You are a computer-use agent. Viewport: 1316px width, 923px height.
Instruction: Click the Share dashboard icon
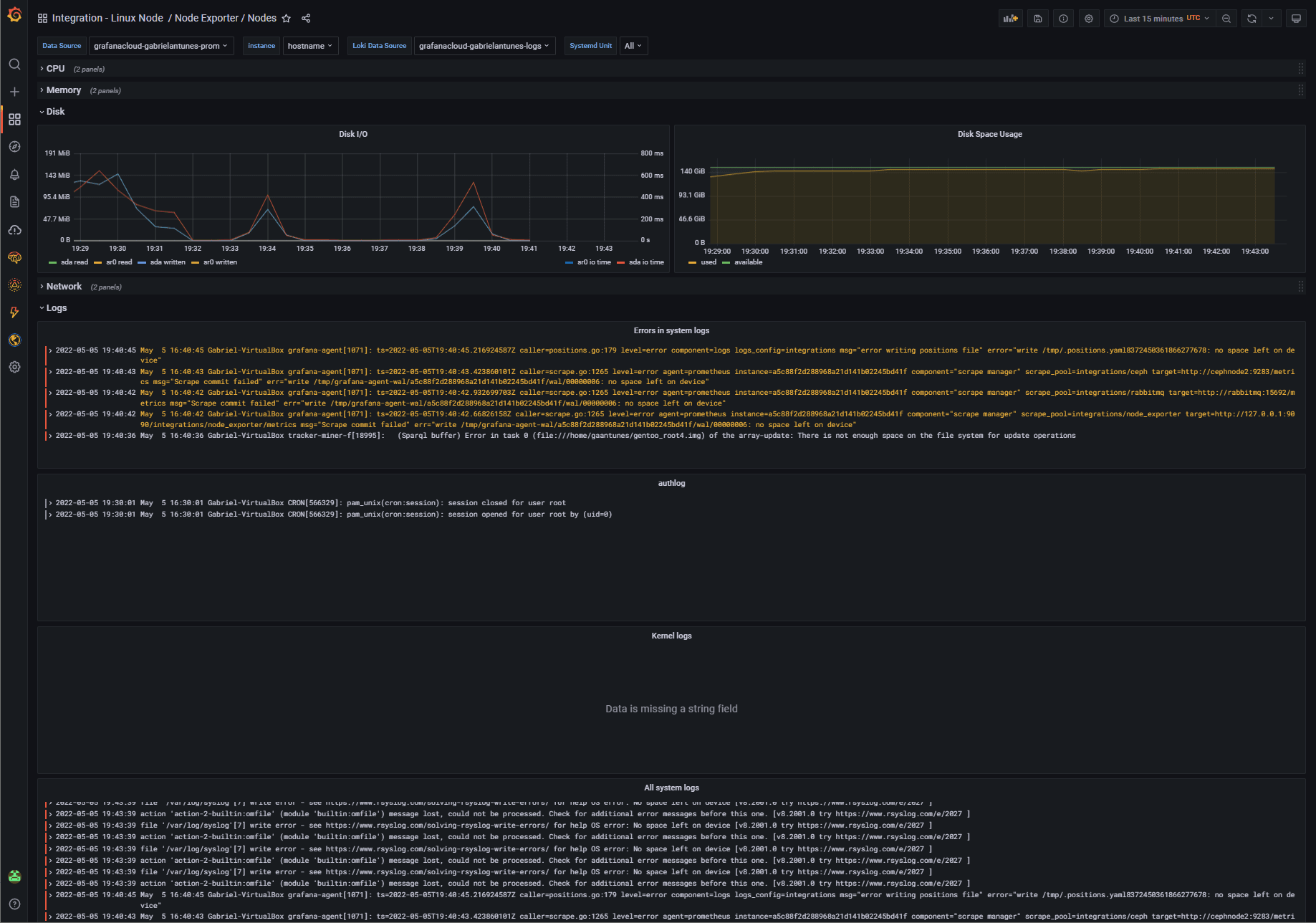306,19
